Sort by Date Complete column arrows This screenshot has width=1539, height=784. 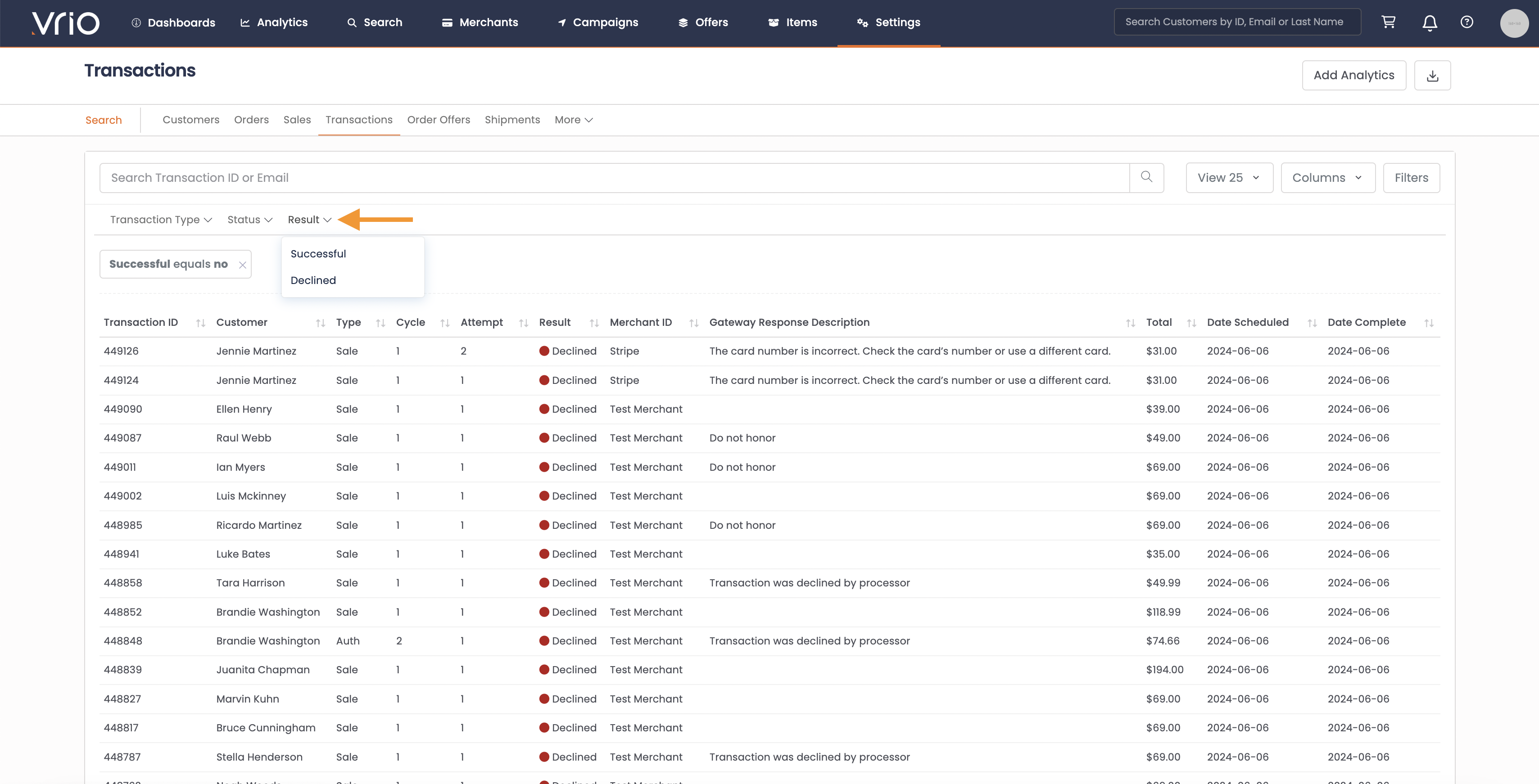[x=1429, y=323]
